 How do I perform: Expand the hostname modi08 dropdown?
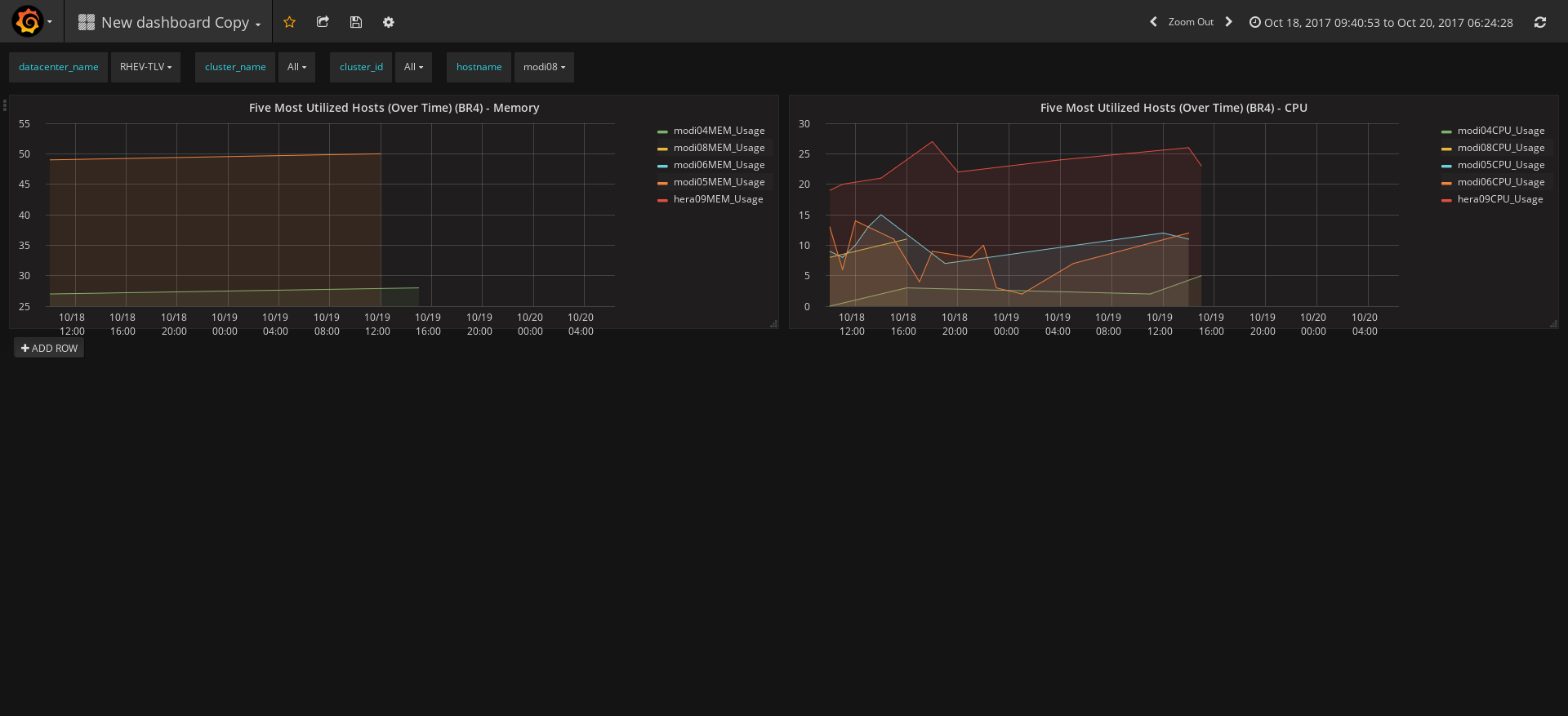(x=544, y=67)
